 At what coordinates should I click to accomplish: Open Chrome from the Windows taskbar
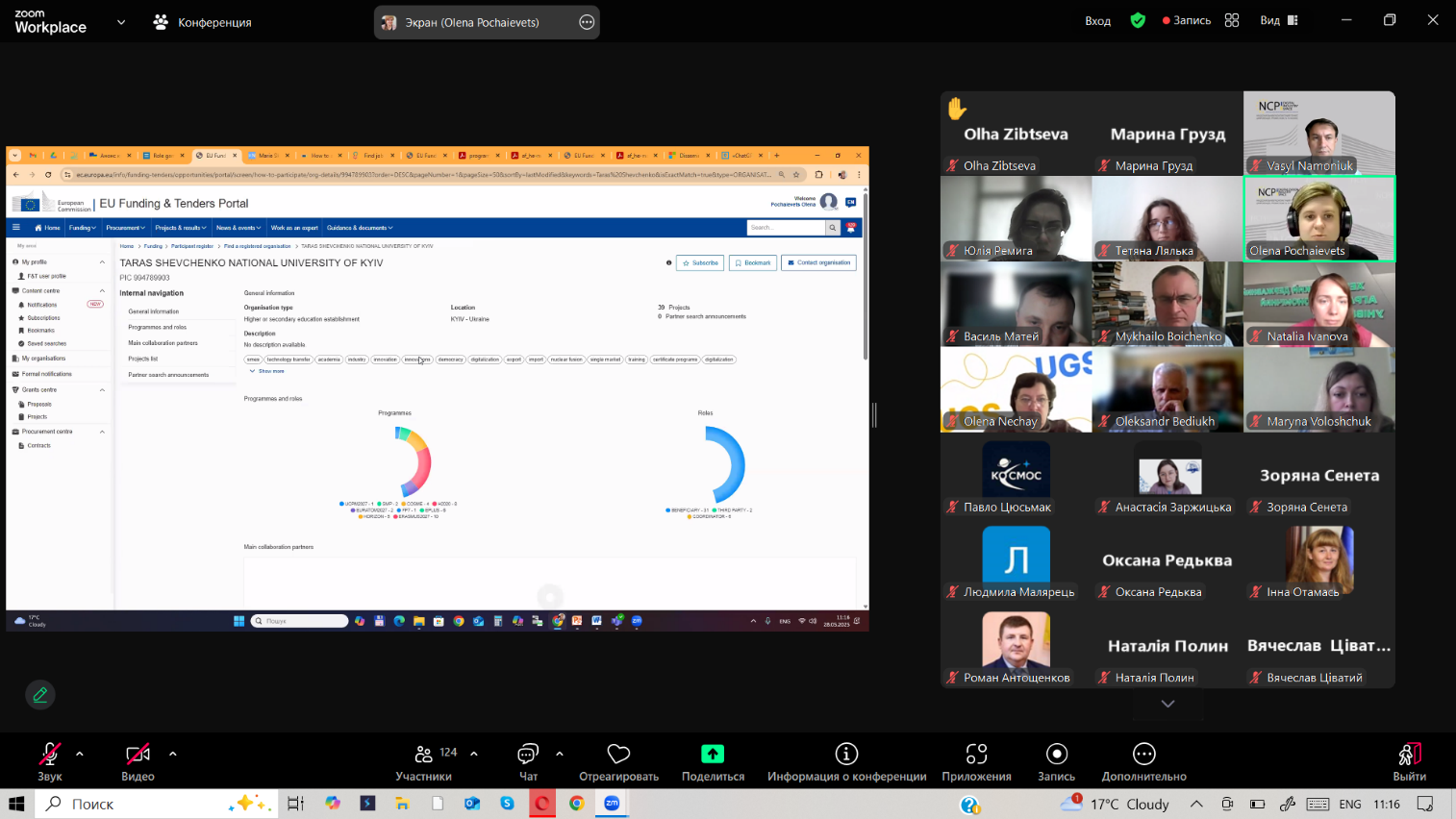pos(577,804)
